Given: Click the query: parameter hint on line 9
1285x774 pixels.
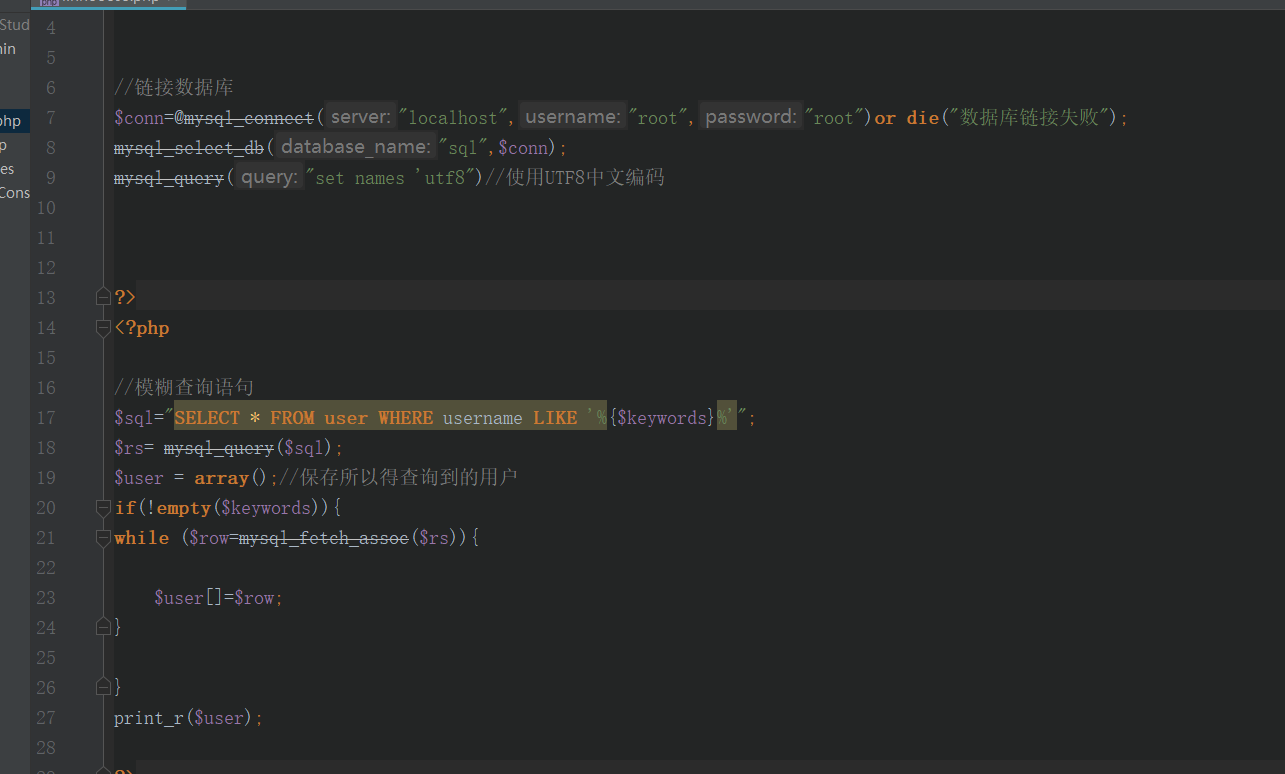Looking at the screenshot, I should [x=269, y=177].
